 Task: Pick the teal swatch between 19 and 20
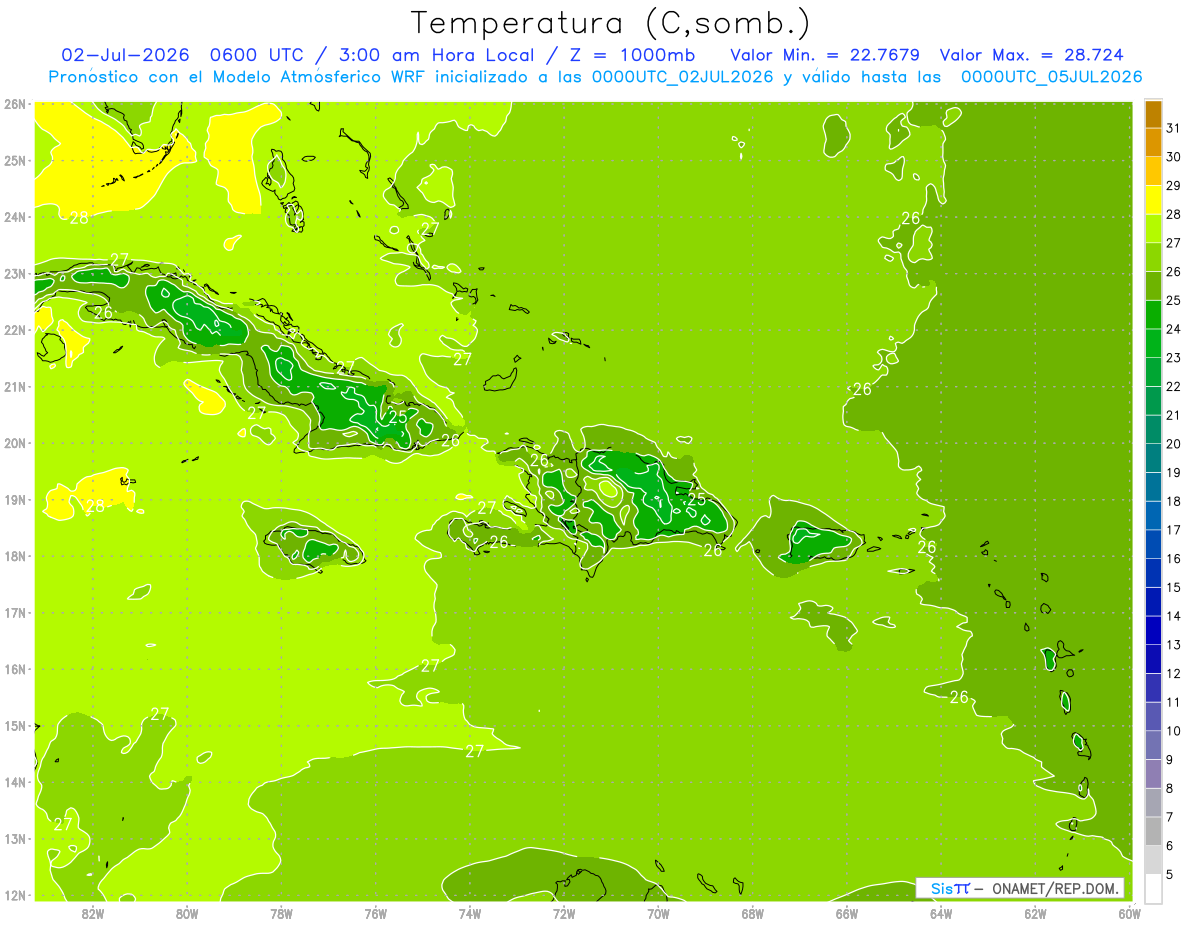1153,458
